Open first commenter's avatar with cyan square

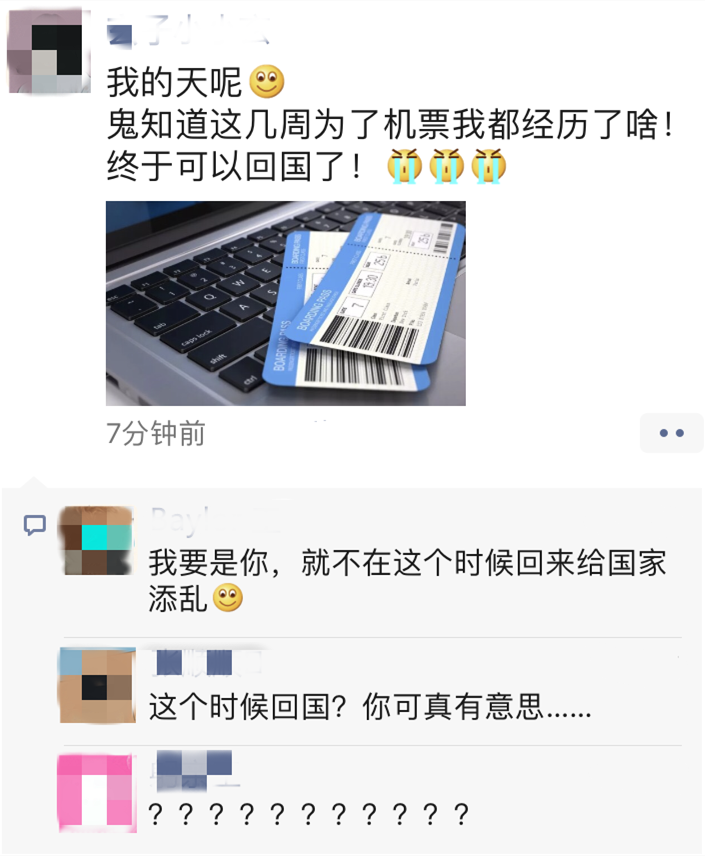coord(96,540)
